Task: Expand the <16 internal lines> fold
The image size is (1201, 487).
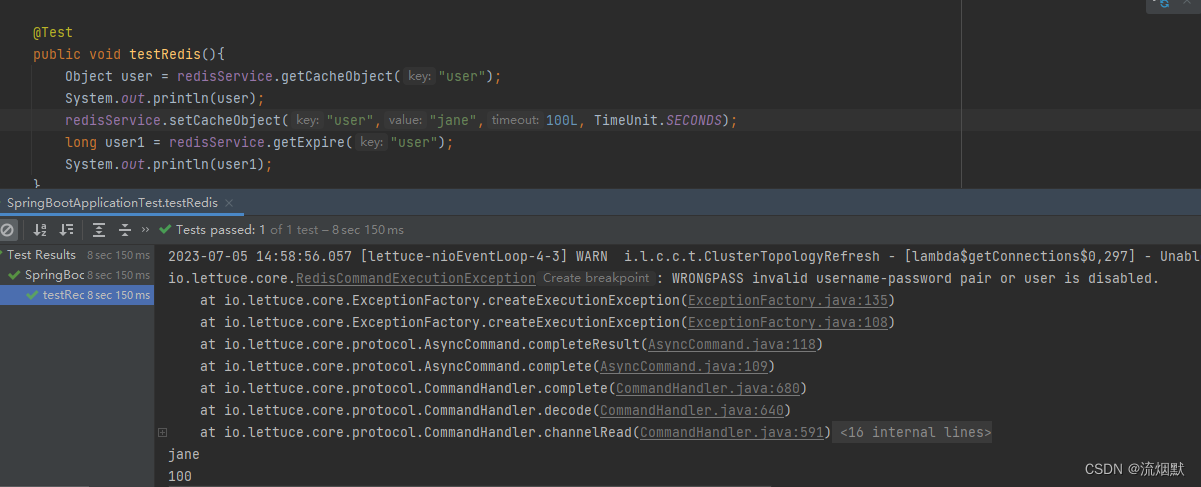Action: tap(915, 432)
